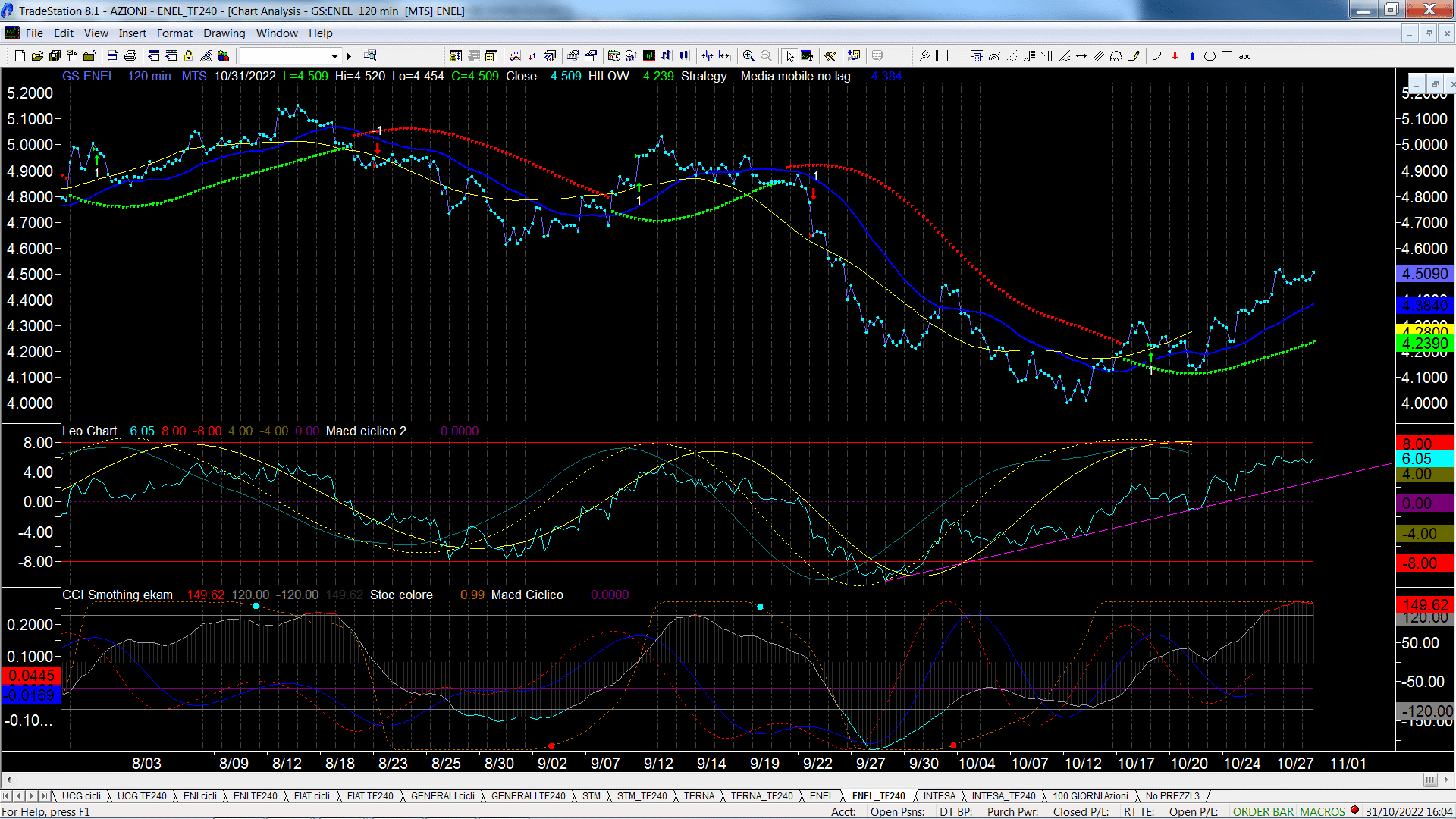Click the New document icon

(20, 56)
